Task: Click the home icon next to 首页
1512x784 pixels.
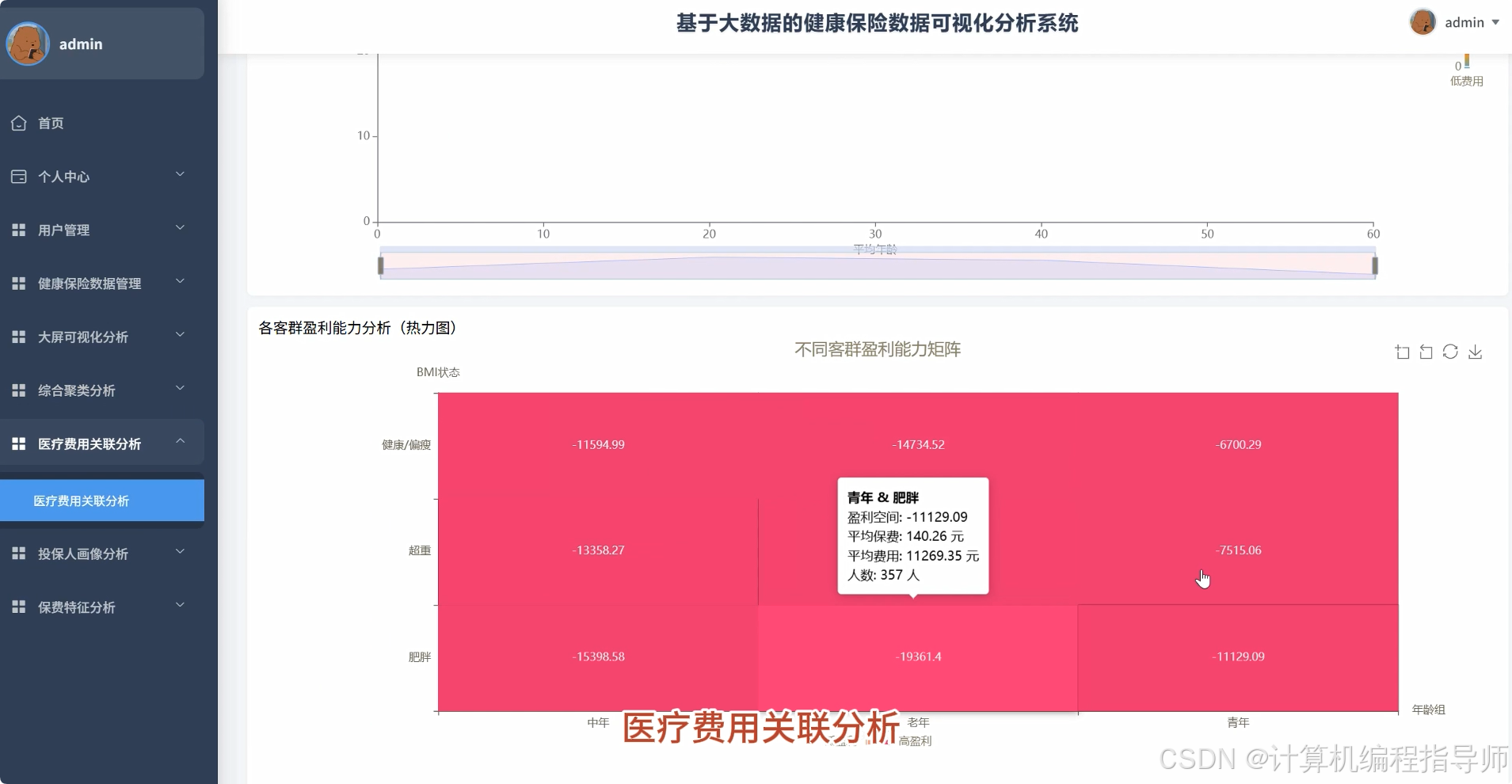Action: tap(18, 123)
